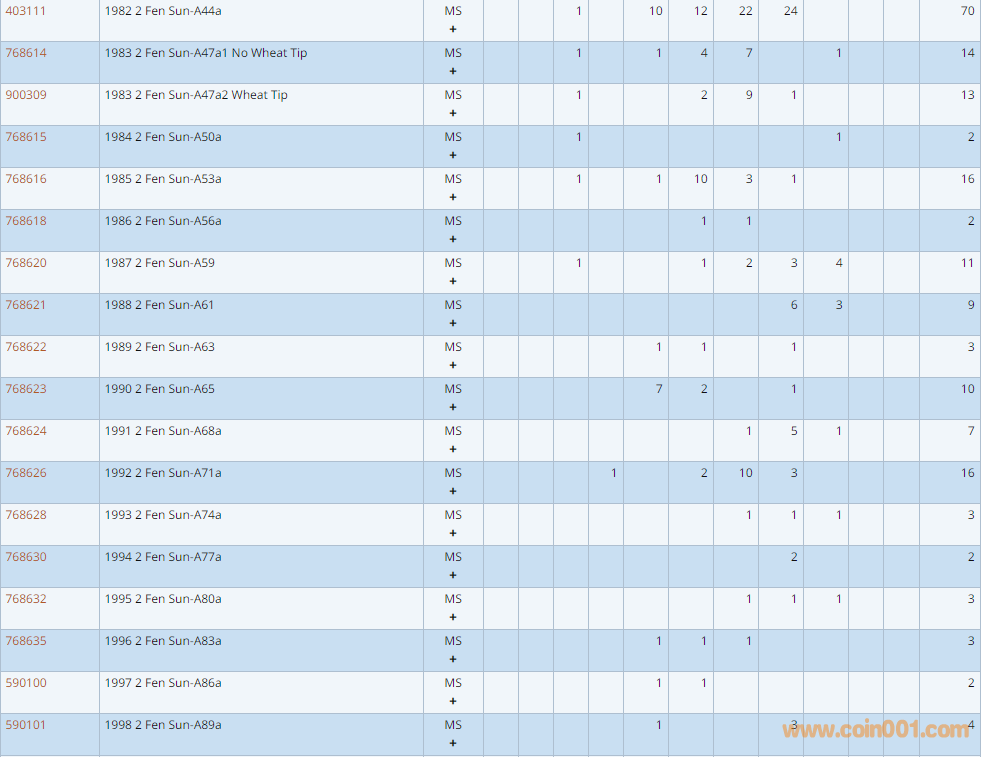Click coin ID 590100 link

pos(26,683)
